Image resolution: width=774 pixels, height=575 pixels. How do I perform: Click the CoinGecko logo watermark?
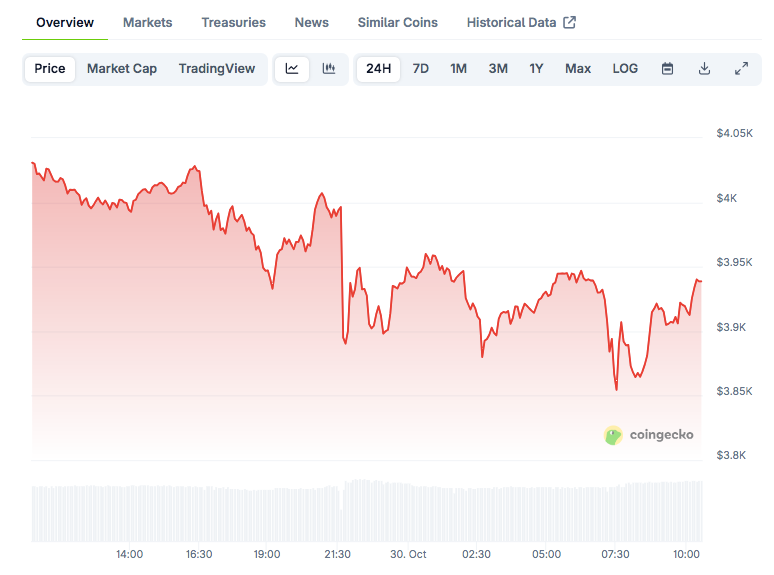(649, 435)
